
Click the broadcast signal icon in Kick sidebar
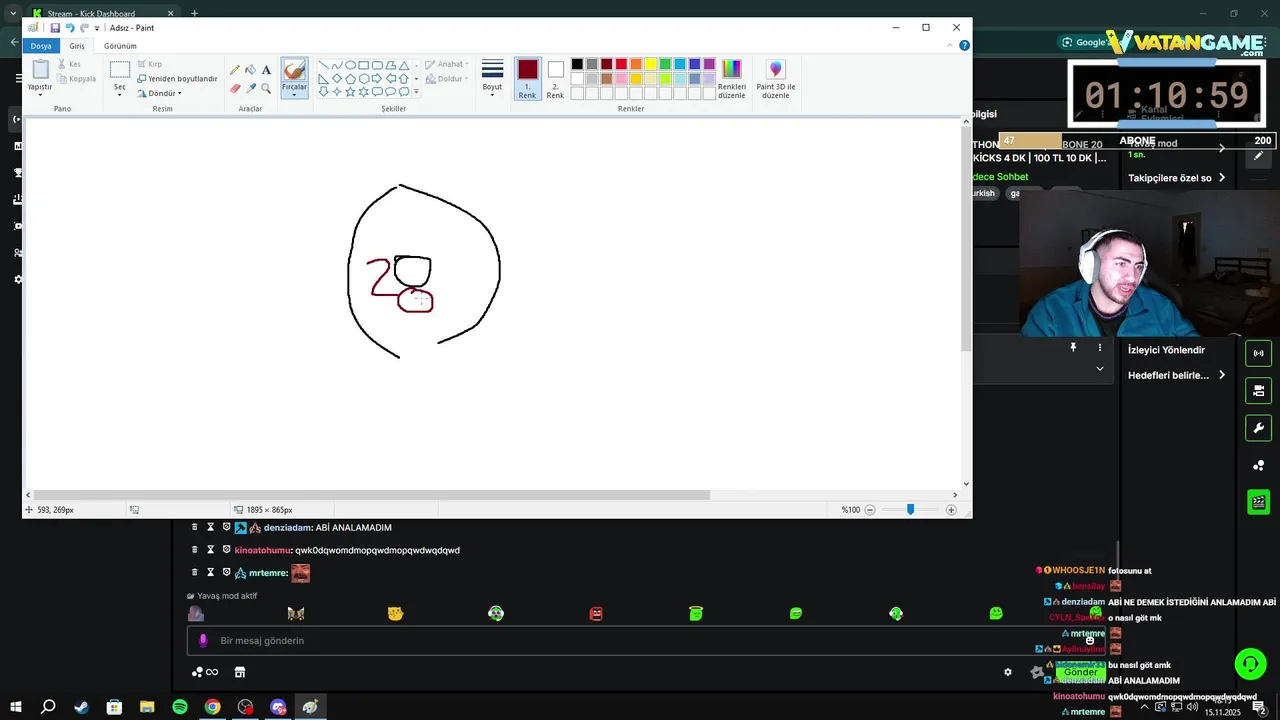1259,353
